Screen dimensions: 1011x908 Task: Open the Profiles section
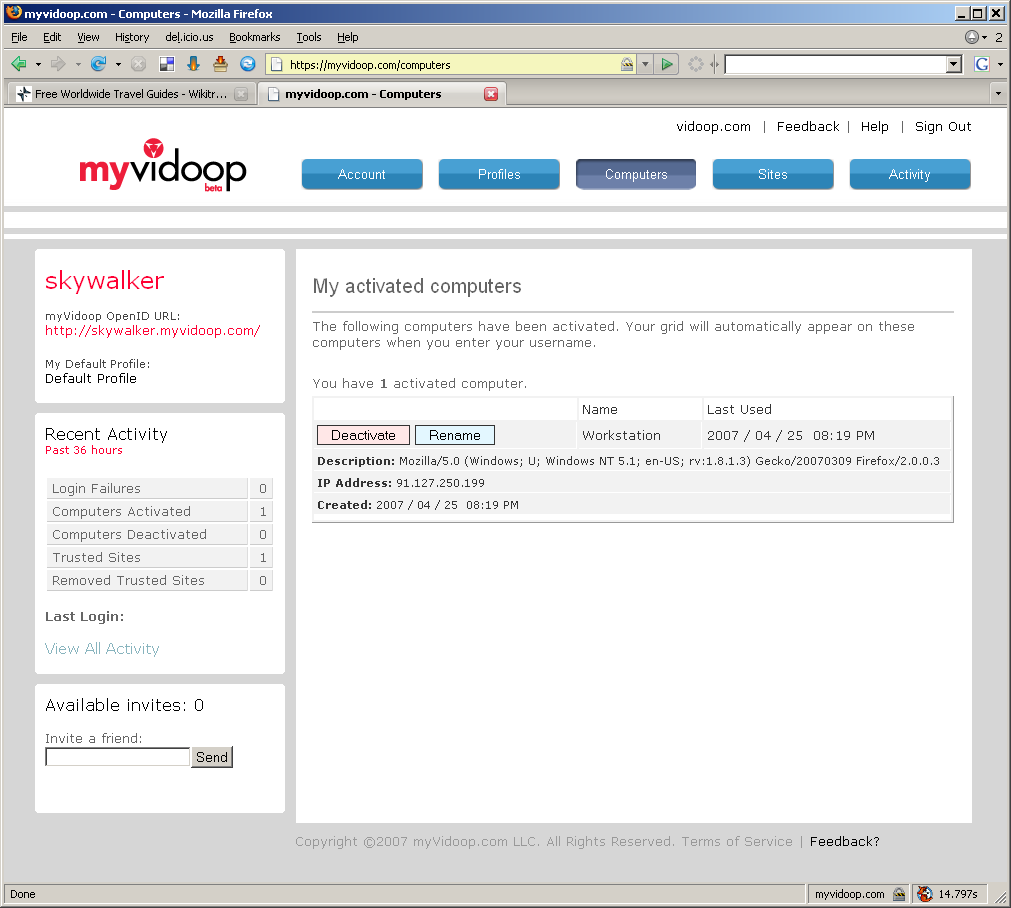click(x=499, y=174)
